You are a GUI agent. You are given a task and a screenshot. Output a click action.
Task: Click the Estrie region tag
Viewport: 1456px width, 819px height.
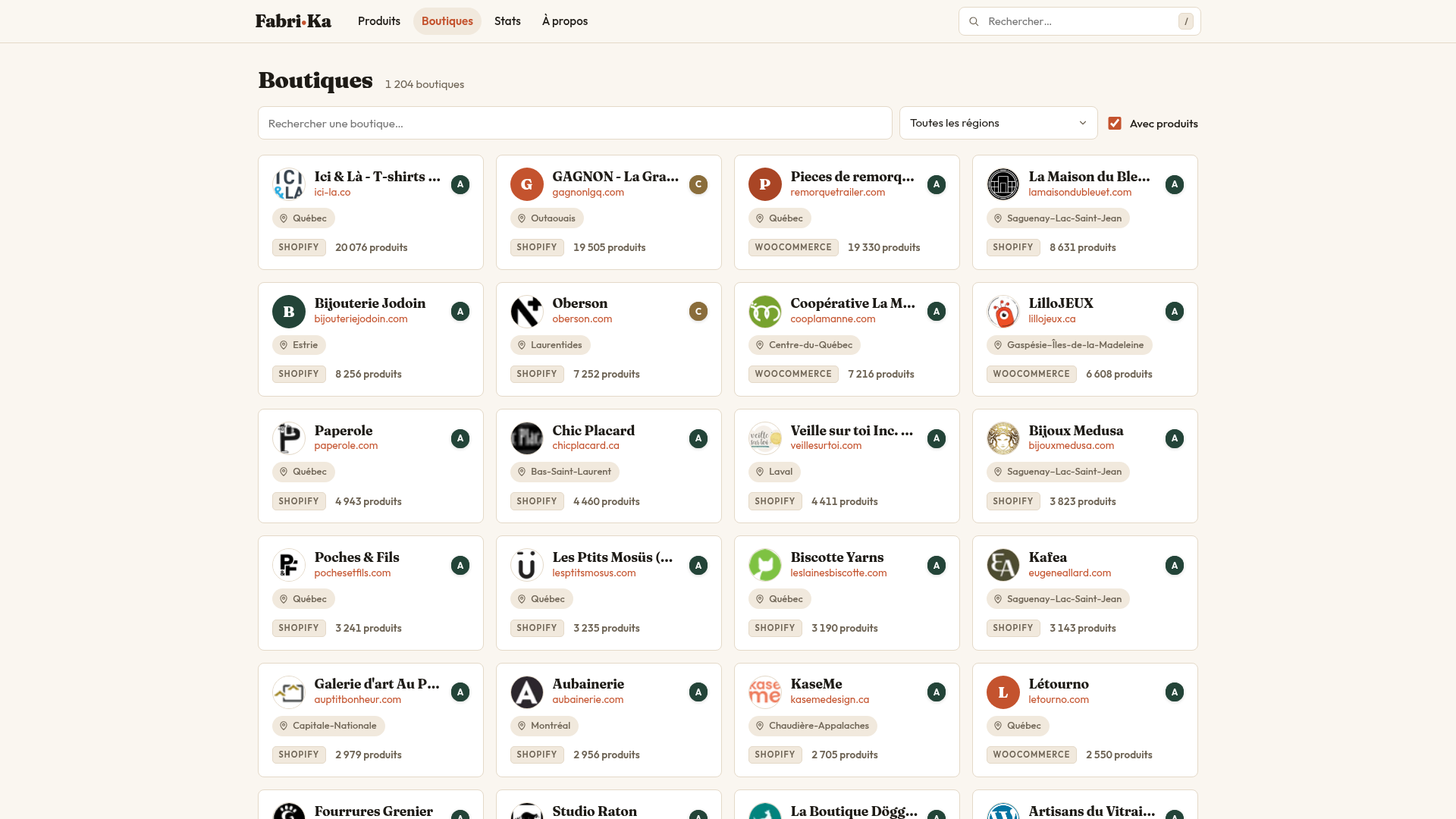[299, 345]
